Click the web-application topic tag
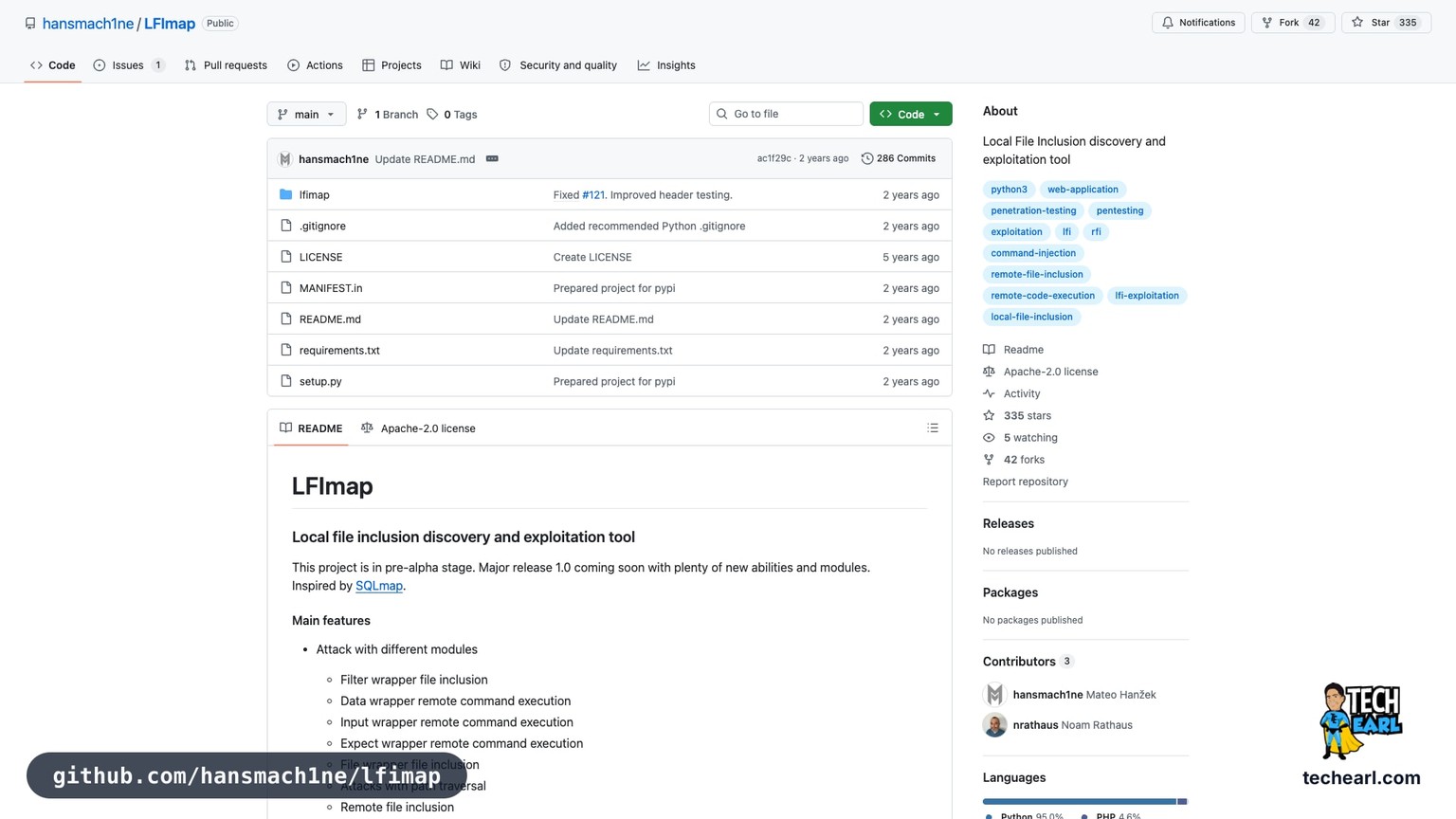The image size is (1456, 819). pyautogui.click(x=1083, y=190)
